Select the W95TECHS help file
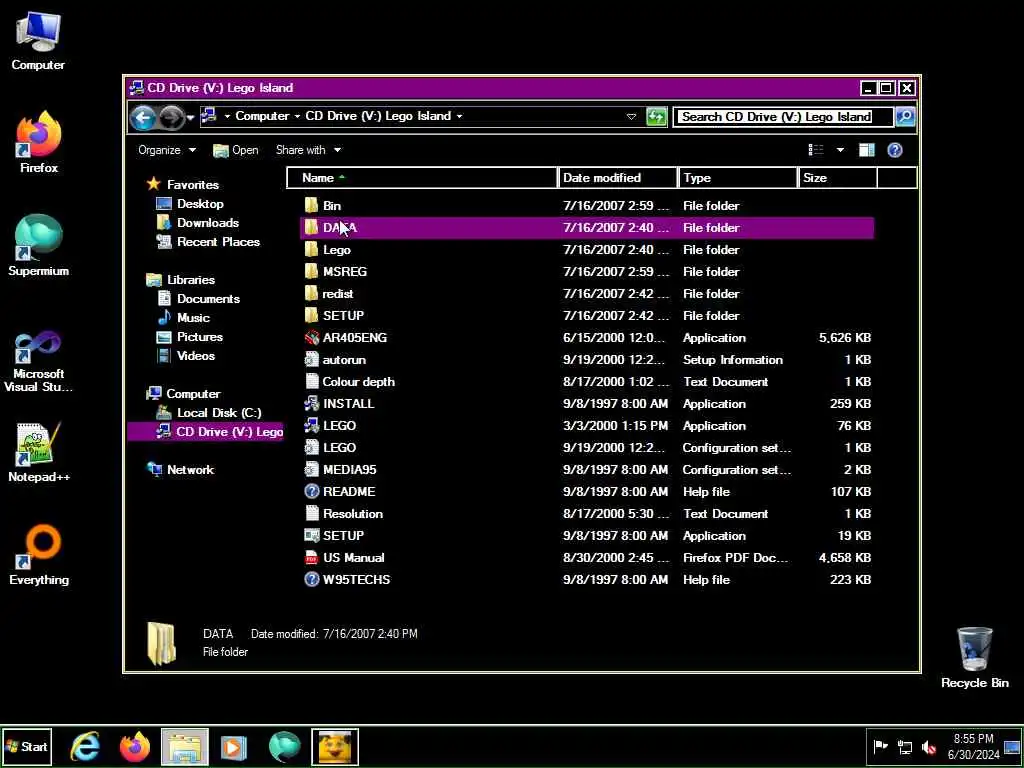Viewport: 1024px width, 768px height. [x=586, y=580]
